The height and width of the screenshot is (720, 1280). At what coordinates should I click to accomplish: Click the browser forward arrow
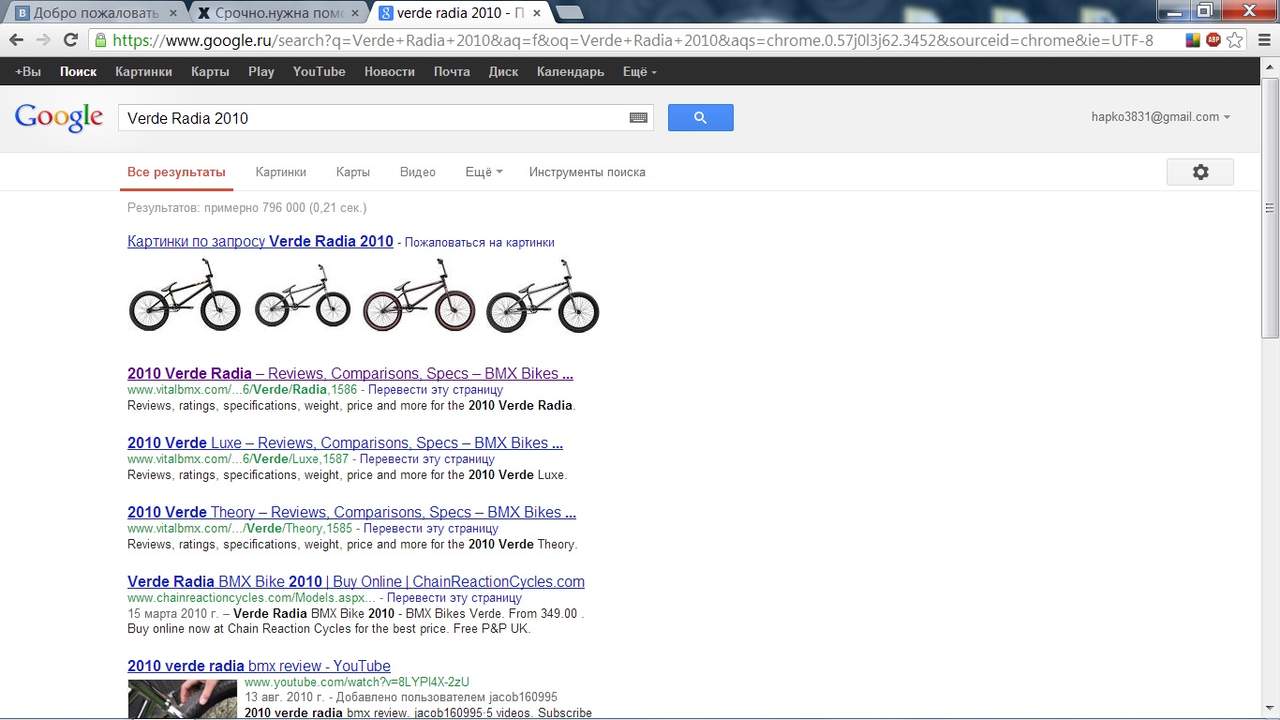[x=43, y=40]
